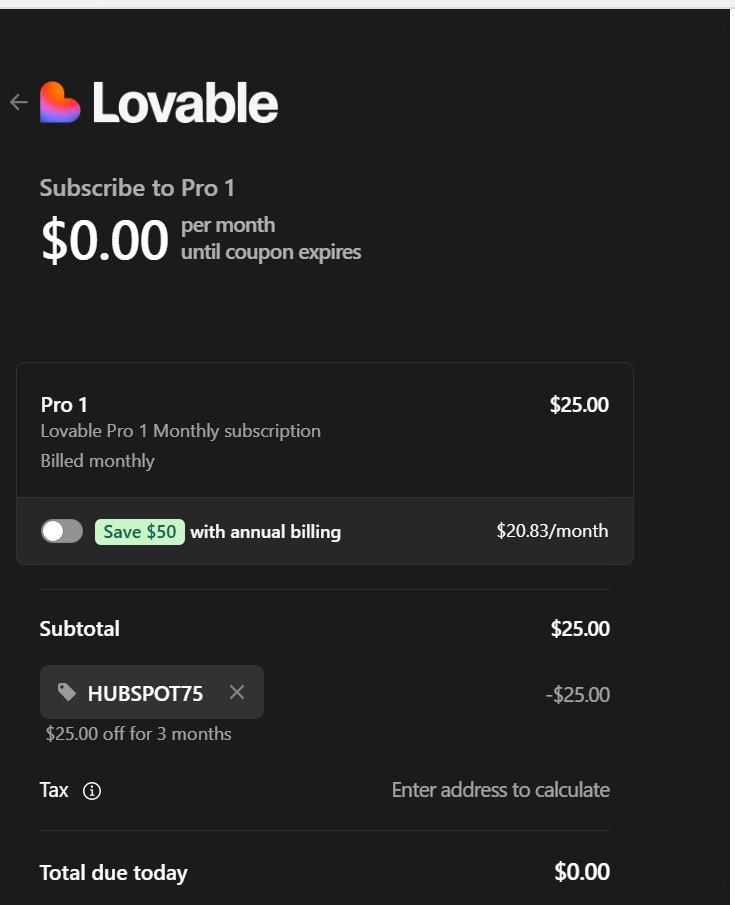Click the -$25.00 discount amount

pyautogui.click(x=577, y=694)
